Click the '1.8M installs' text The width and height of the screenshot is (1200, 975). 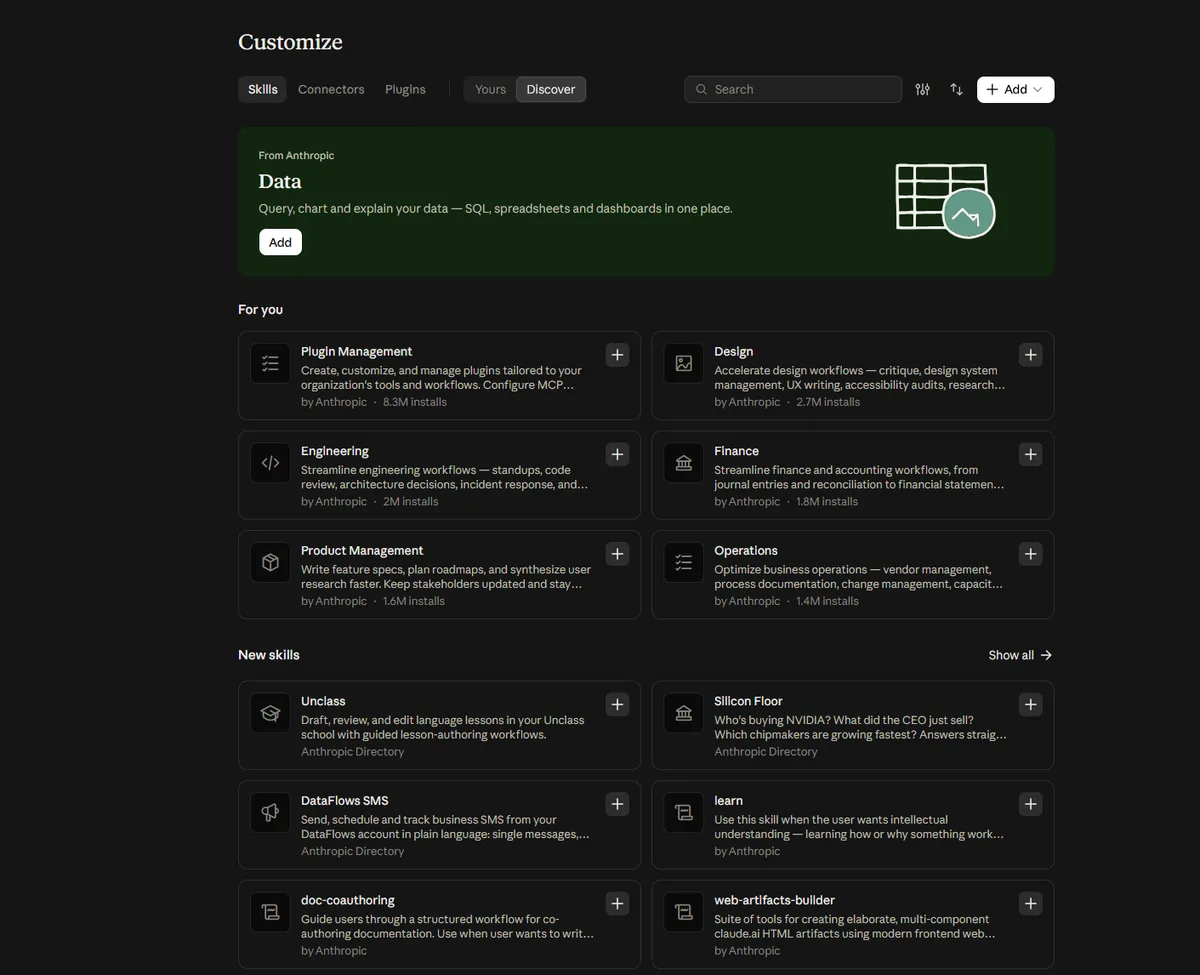[827, 501]
